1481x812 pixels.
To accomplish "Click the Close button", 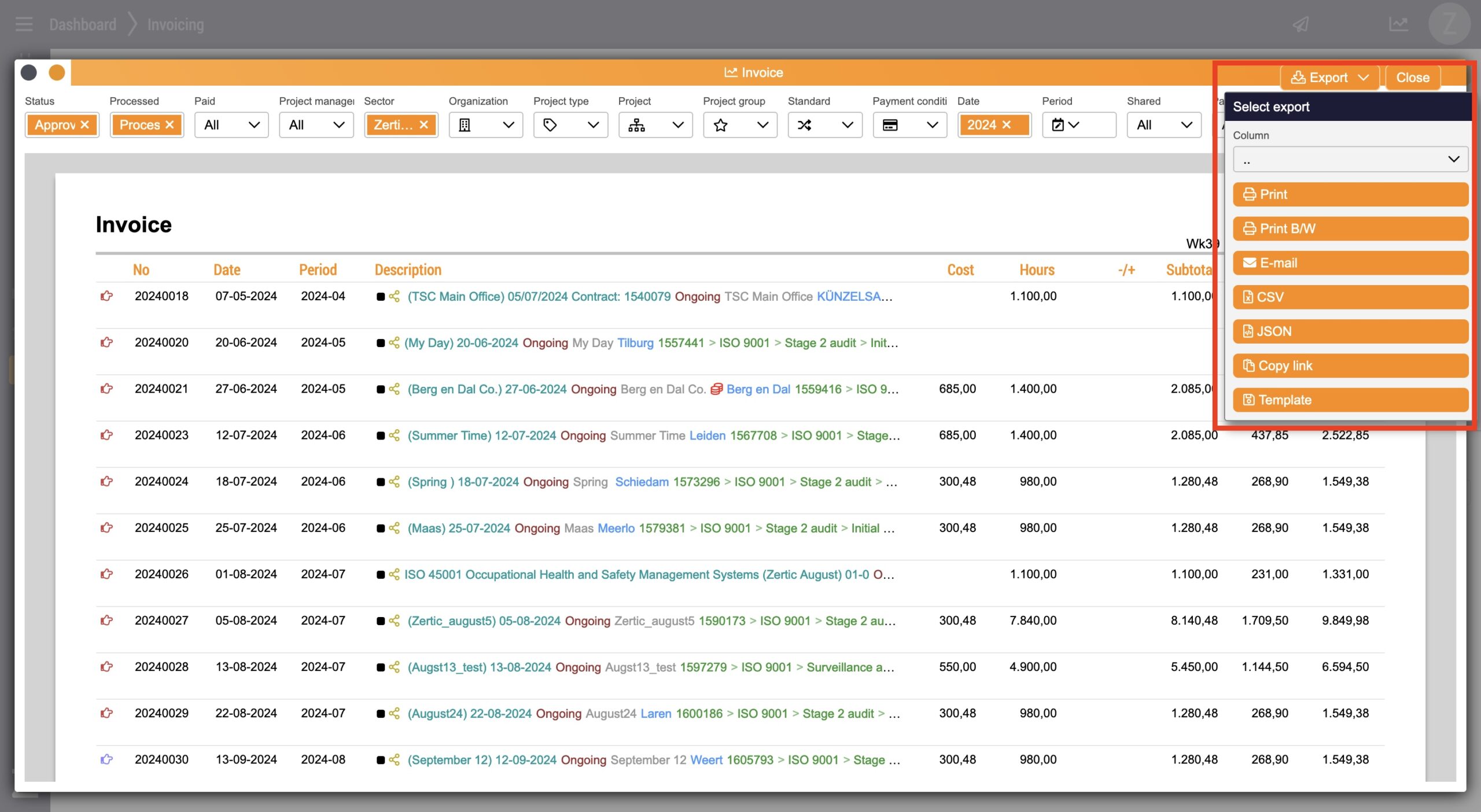I will [1412, 77].
